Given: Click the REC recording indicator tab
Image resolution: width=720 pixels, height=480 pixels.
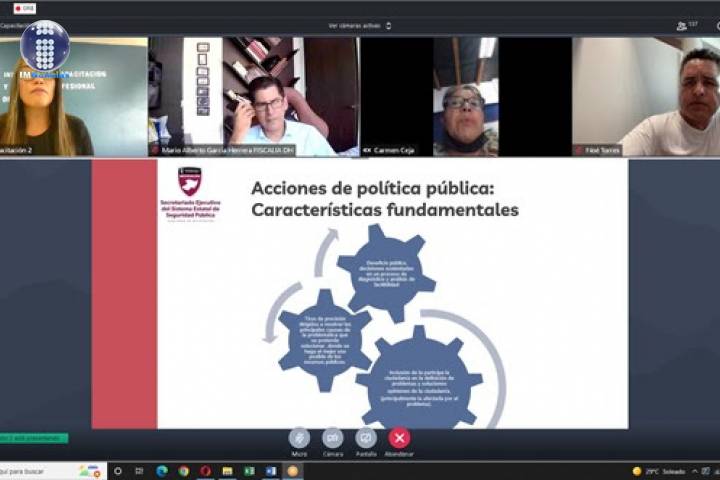Looking at the screenshot, I should click(x=24, y=7).
